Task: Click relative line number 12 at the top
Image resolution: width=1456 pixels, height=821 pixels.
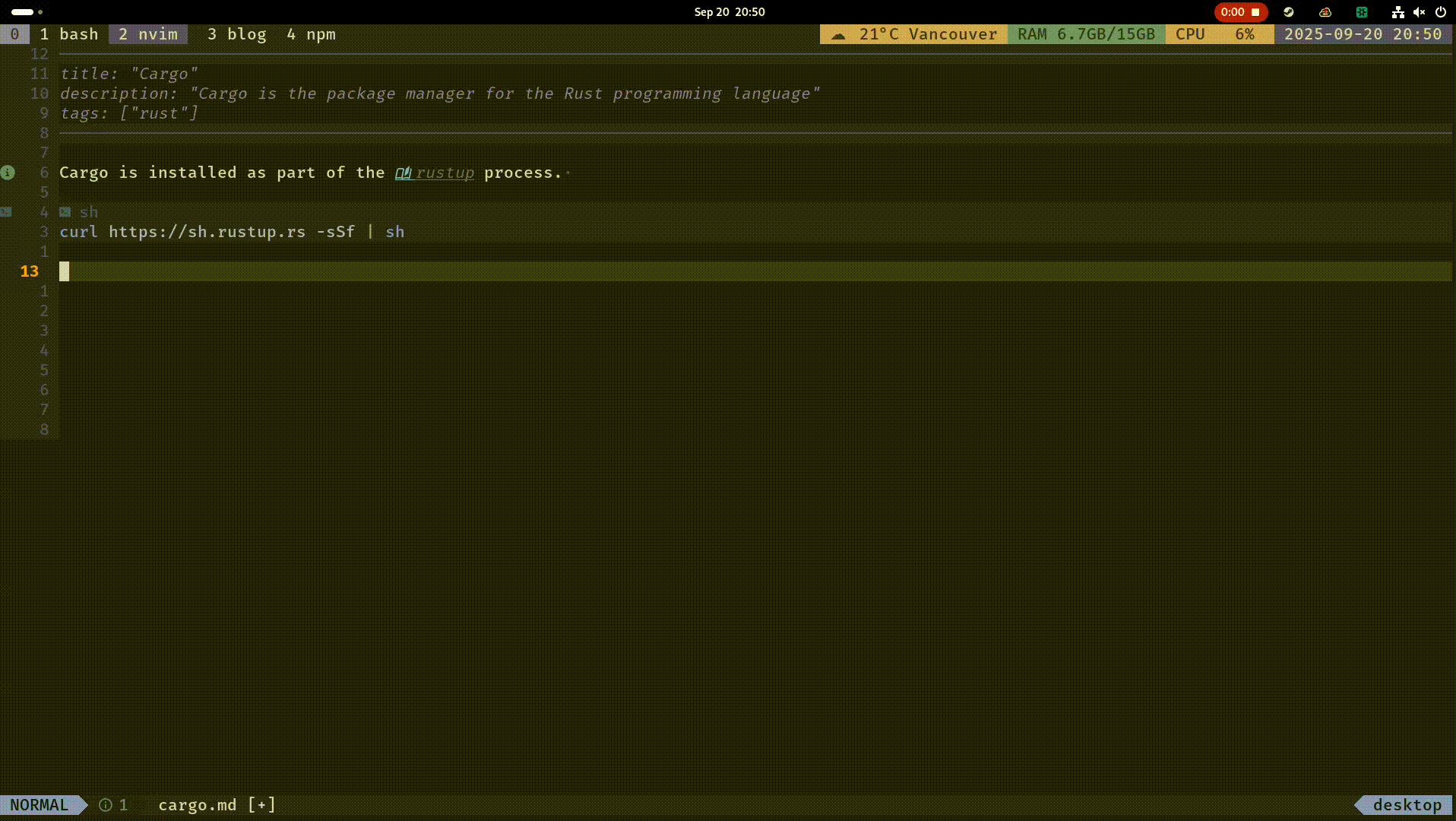Action: click(x=40, y=54)
